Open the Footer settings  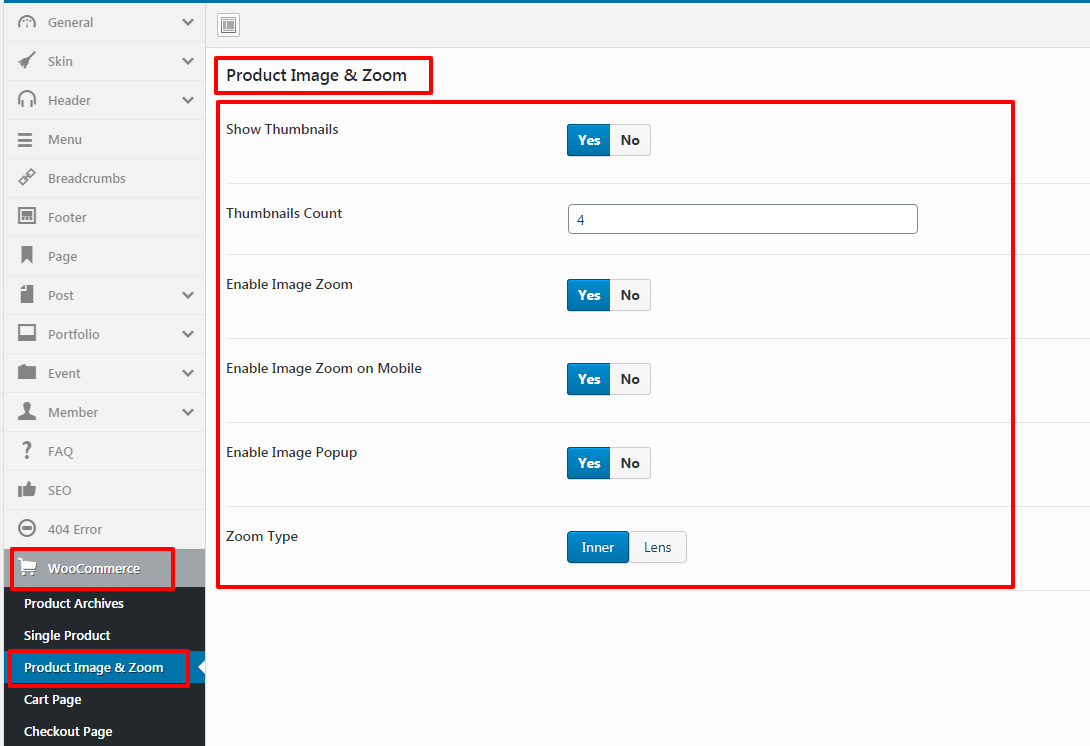pyautogui.click(x=104, y=217)
